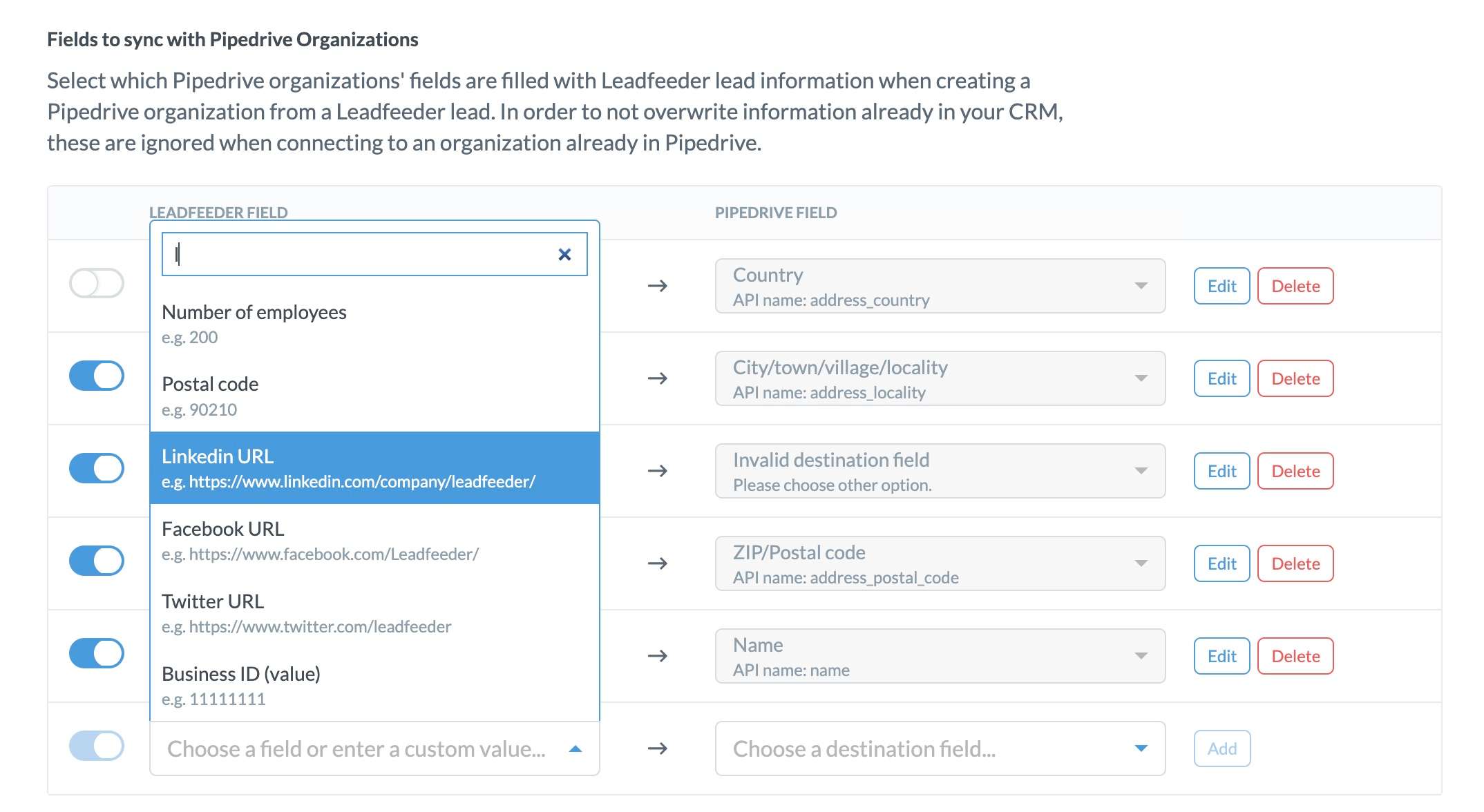Screen dimensions: 1484x812
Task: Turn off the Invalid destination field row toggle
Action: coord(97,468)
